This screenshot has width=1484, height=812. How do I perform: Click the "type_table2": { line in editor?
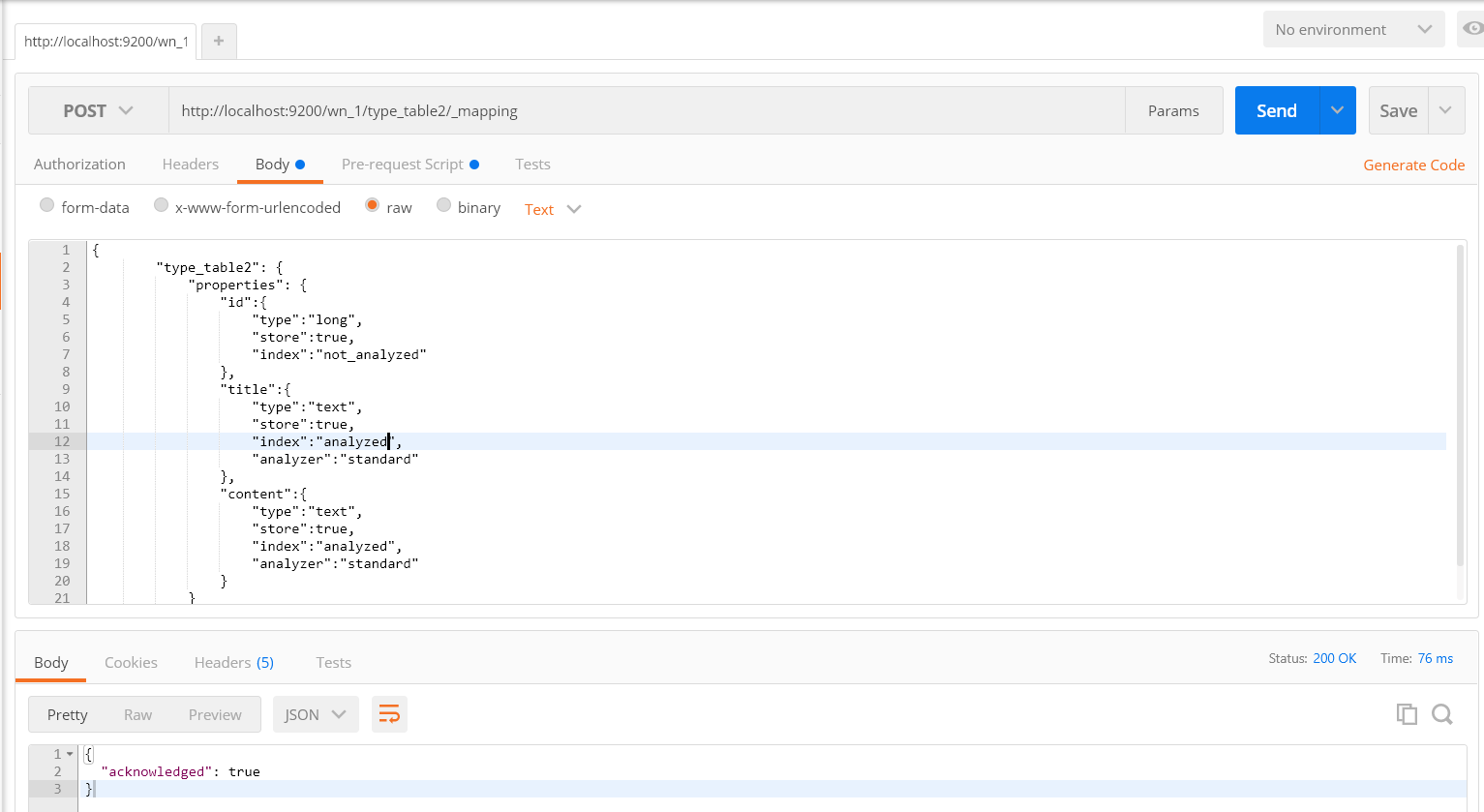220,267
